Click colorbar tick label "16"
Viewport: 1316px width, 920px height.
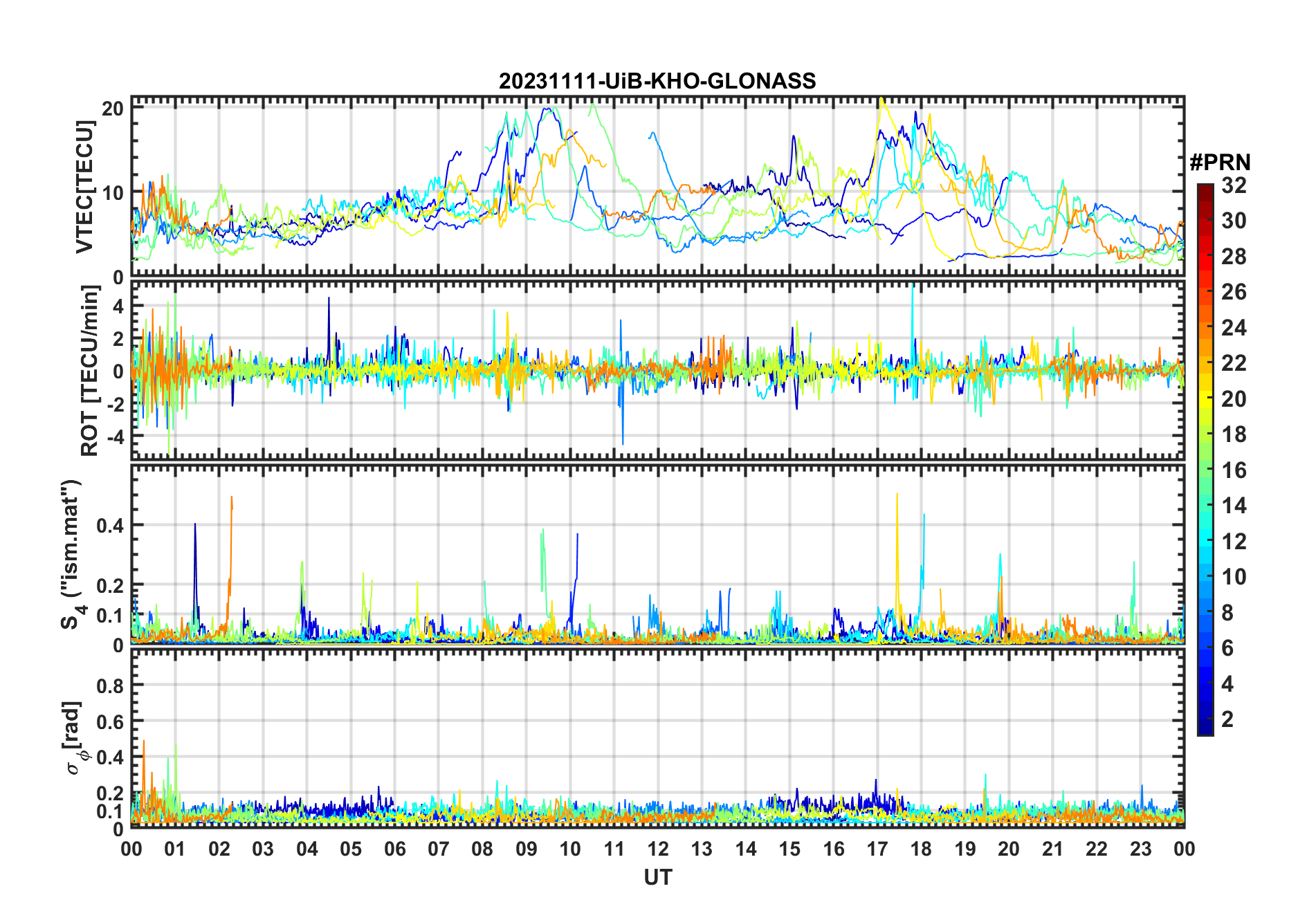[1234, 470]
